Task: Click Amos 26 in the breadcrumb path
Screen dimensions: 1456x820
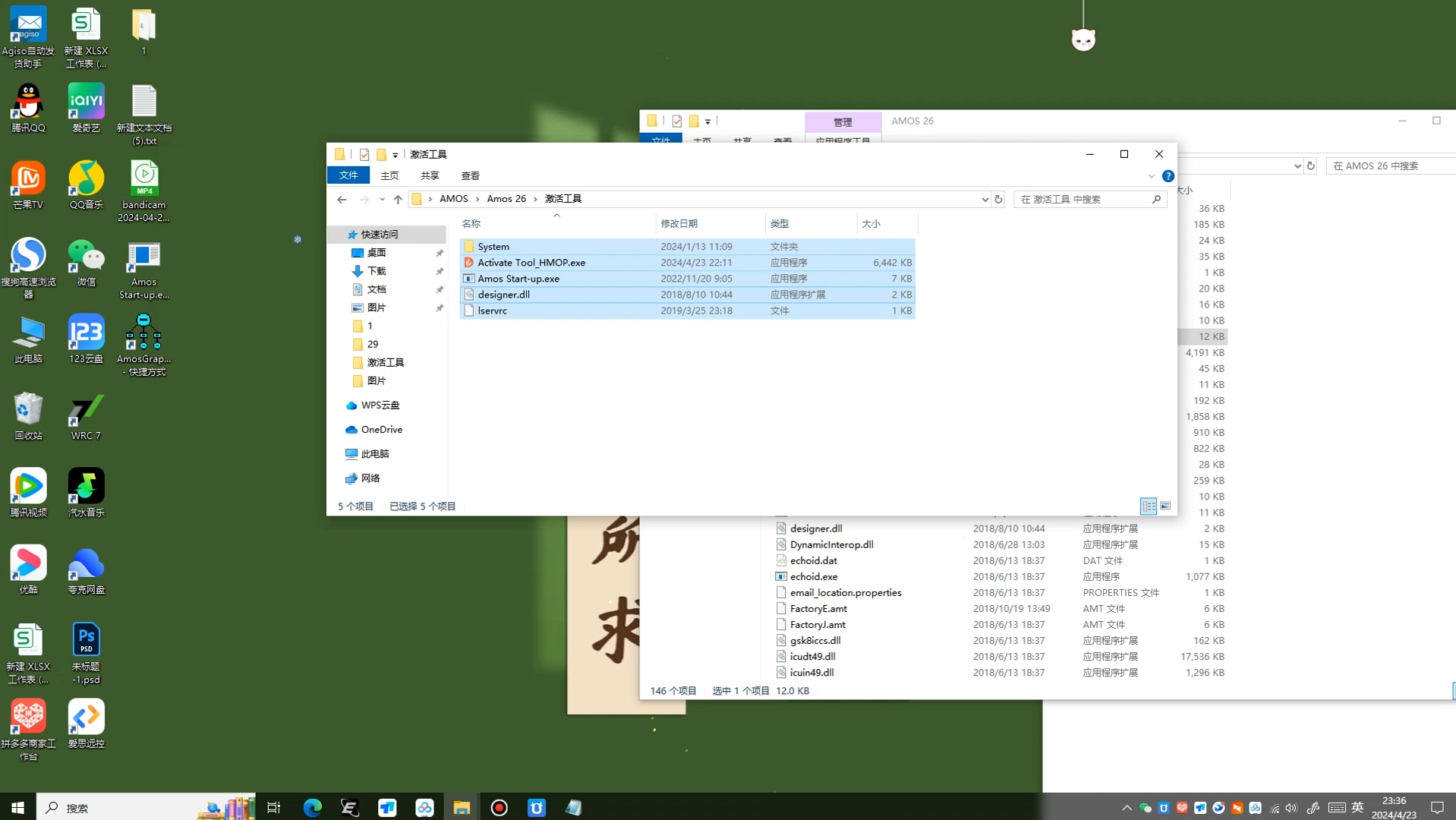Action: point(506,199)
